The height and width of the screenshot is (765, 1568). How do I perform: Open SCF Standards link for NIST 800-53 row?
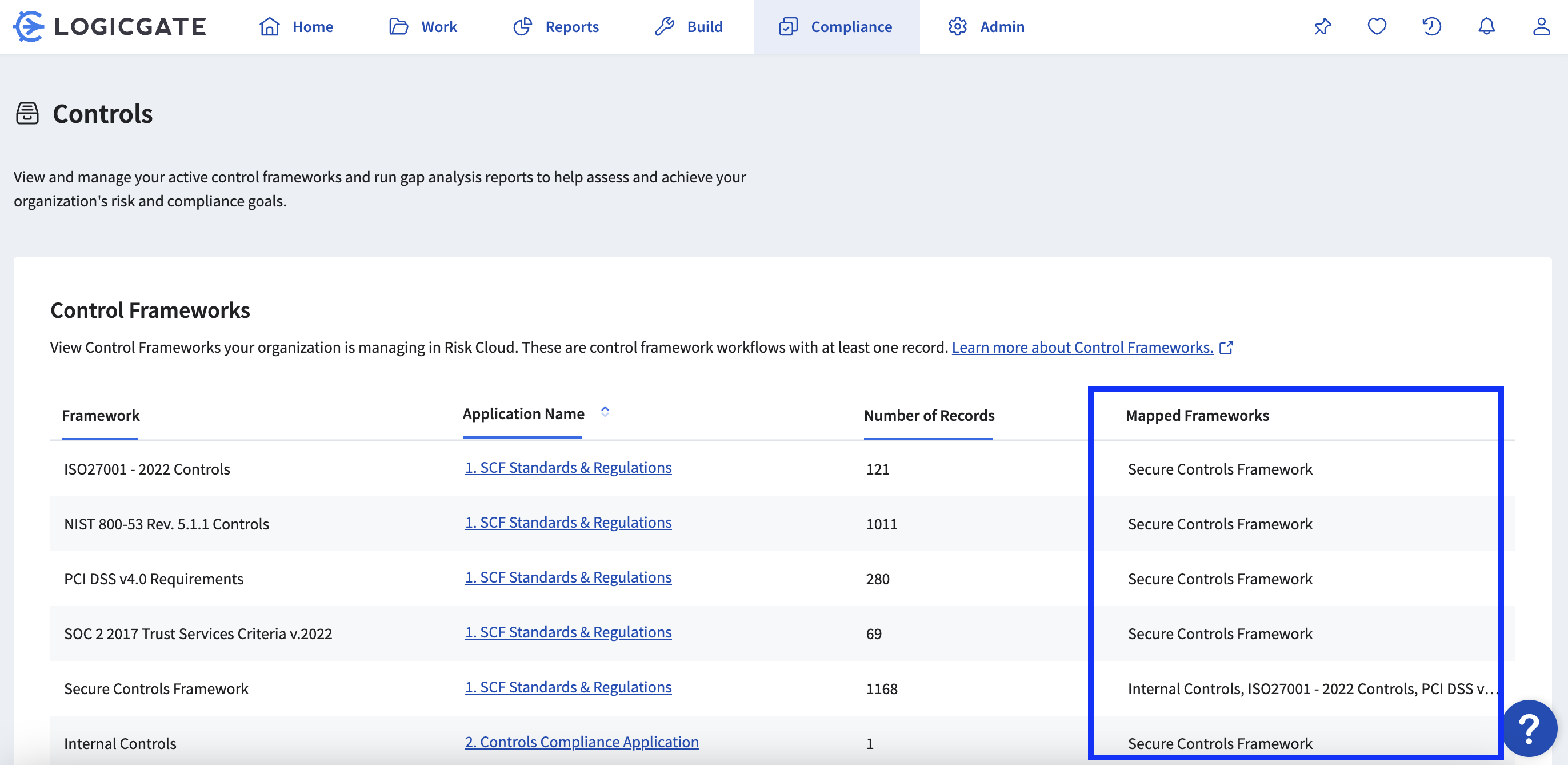(x=568, y=523)
